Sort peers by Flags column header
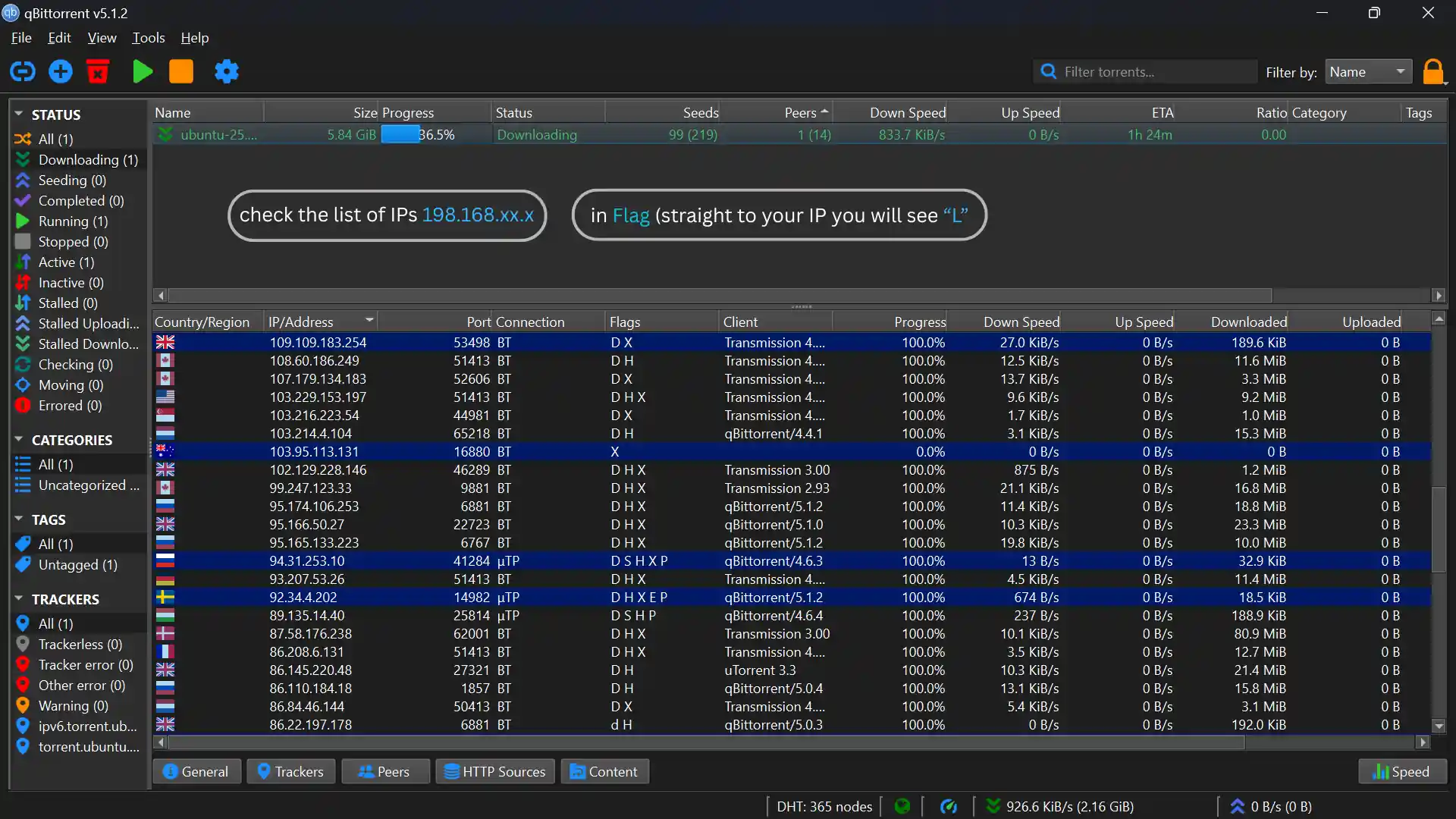This screenshot has width=1456, height=819. (662, 322)
